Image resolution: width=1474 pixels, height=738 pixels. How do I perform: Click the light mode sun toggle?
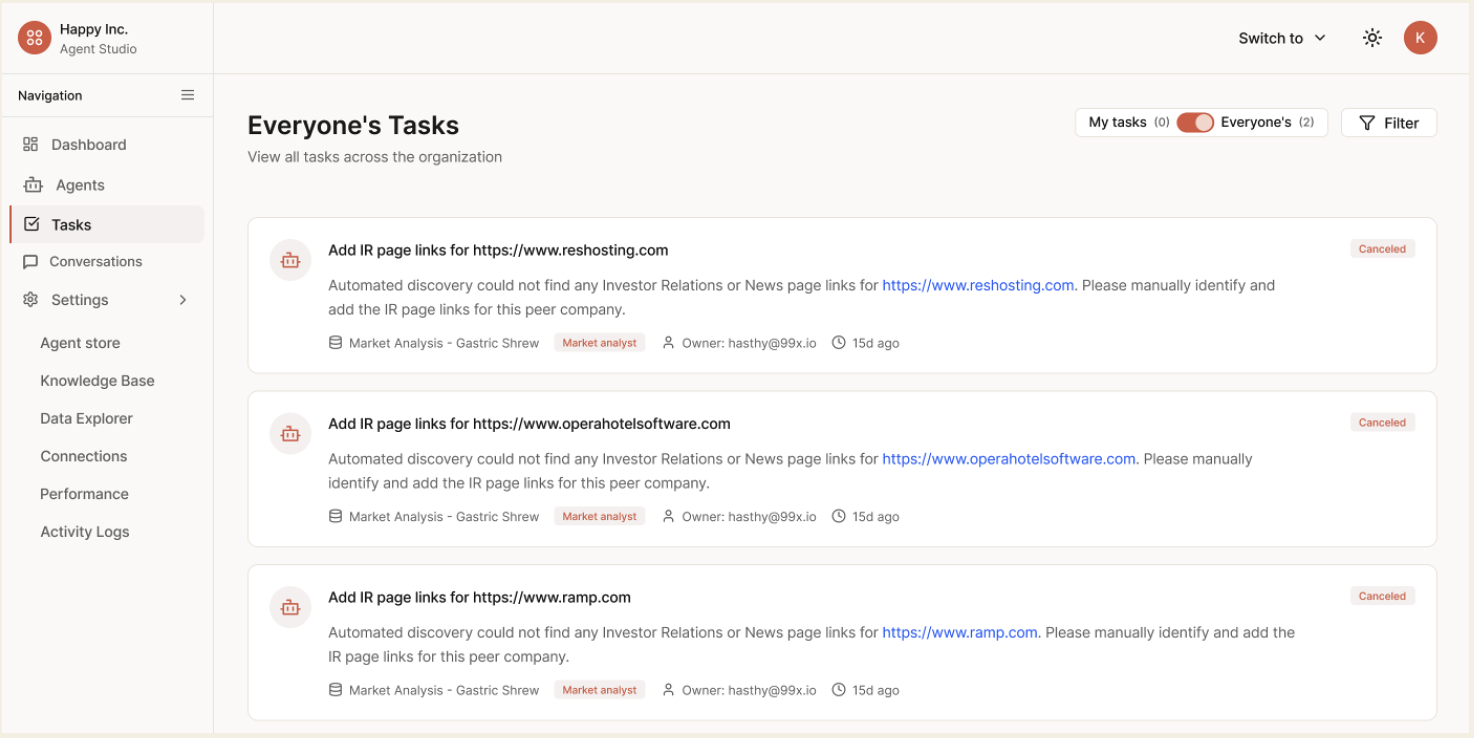click(x=1371, y=37)
